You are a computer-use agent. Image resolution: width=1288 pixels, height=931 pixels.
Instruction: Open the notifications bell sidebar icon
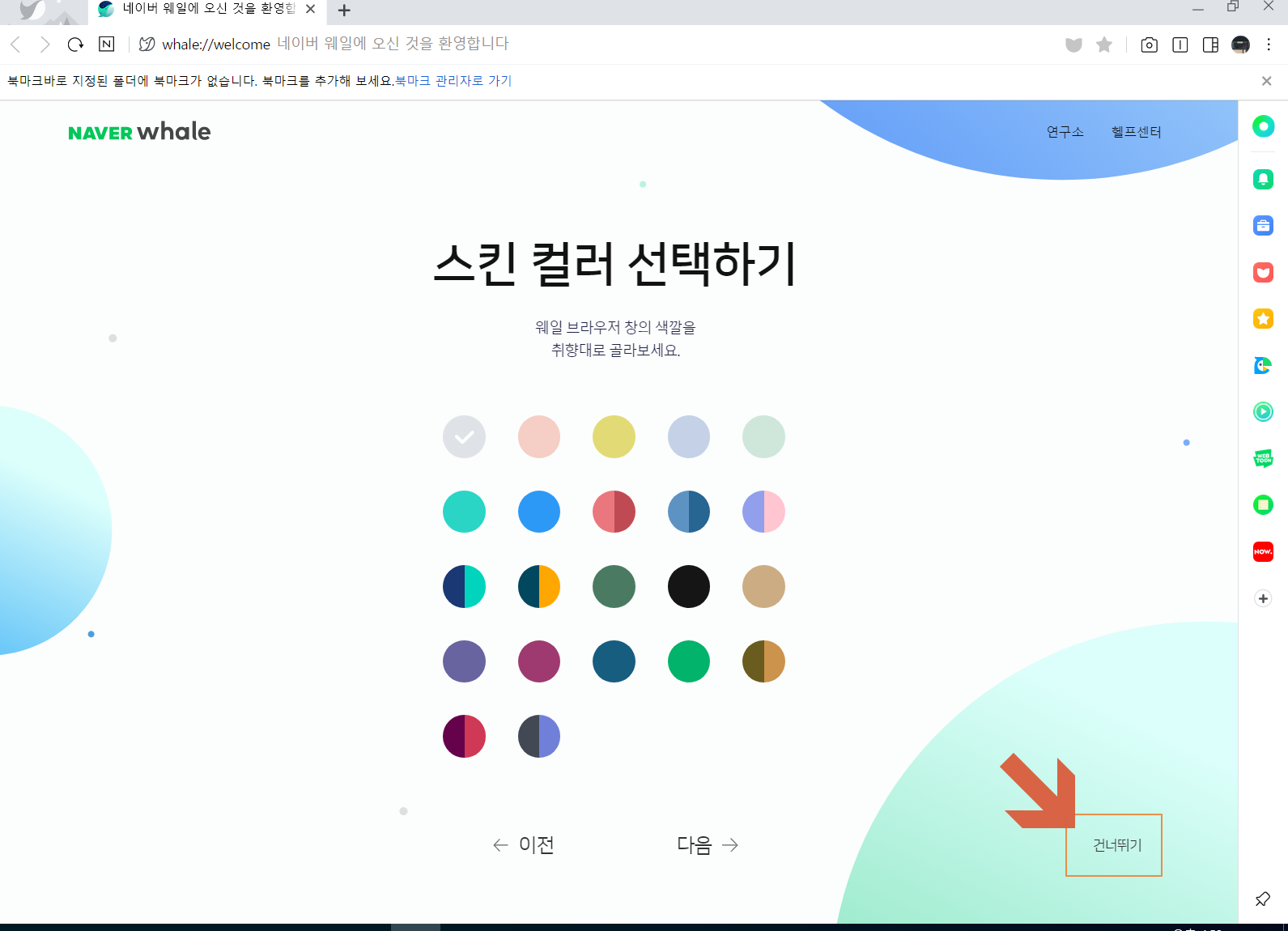tap(1263, 179)
